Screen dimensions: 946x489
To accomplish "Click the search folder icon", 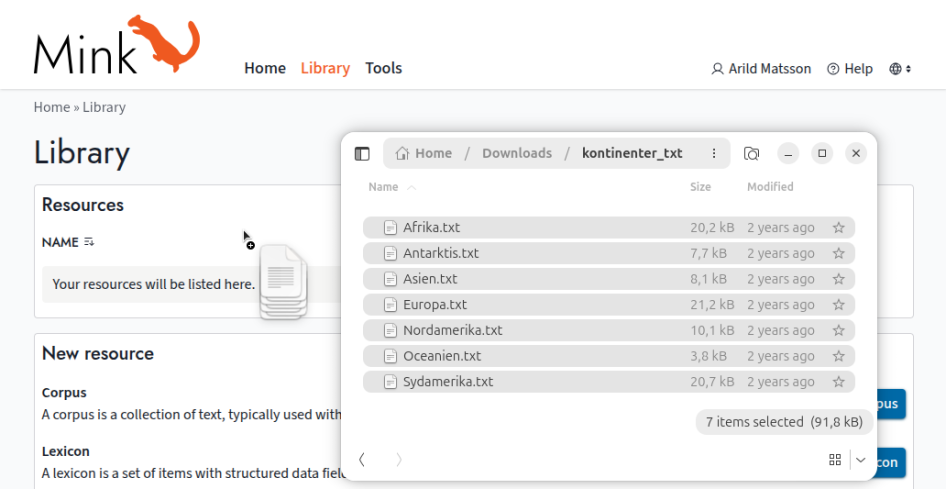I will [x=751, y=154].
